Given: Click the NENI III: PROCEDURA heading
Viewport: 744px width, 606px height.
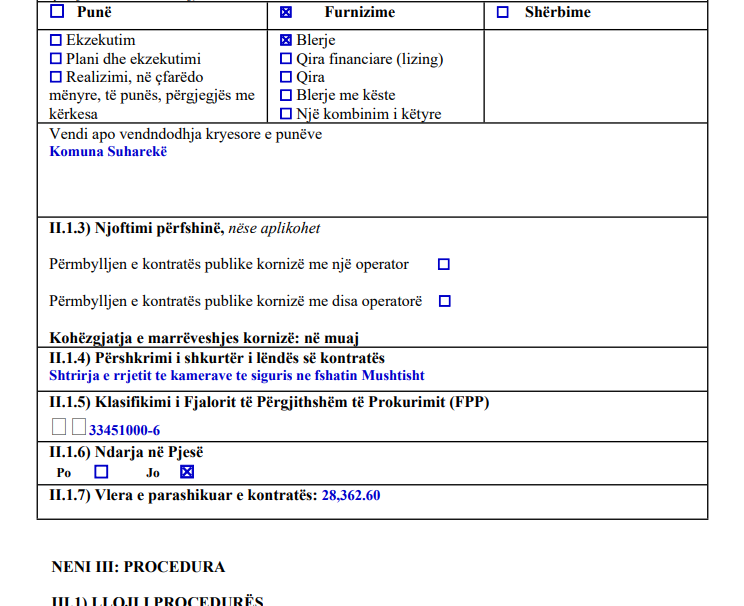Looking at the screenshot, I should pos(138,567).
